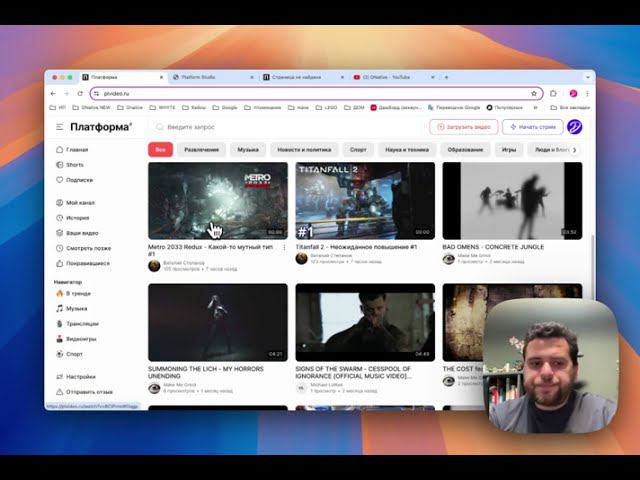Reload the page with the refresh icon
The height and width of the screenshot is (480, 640).
coord(80,93)
